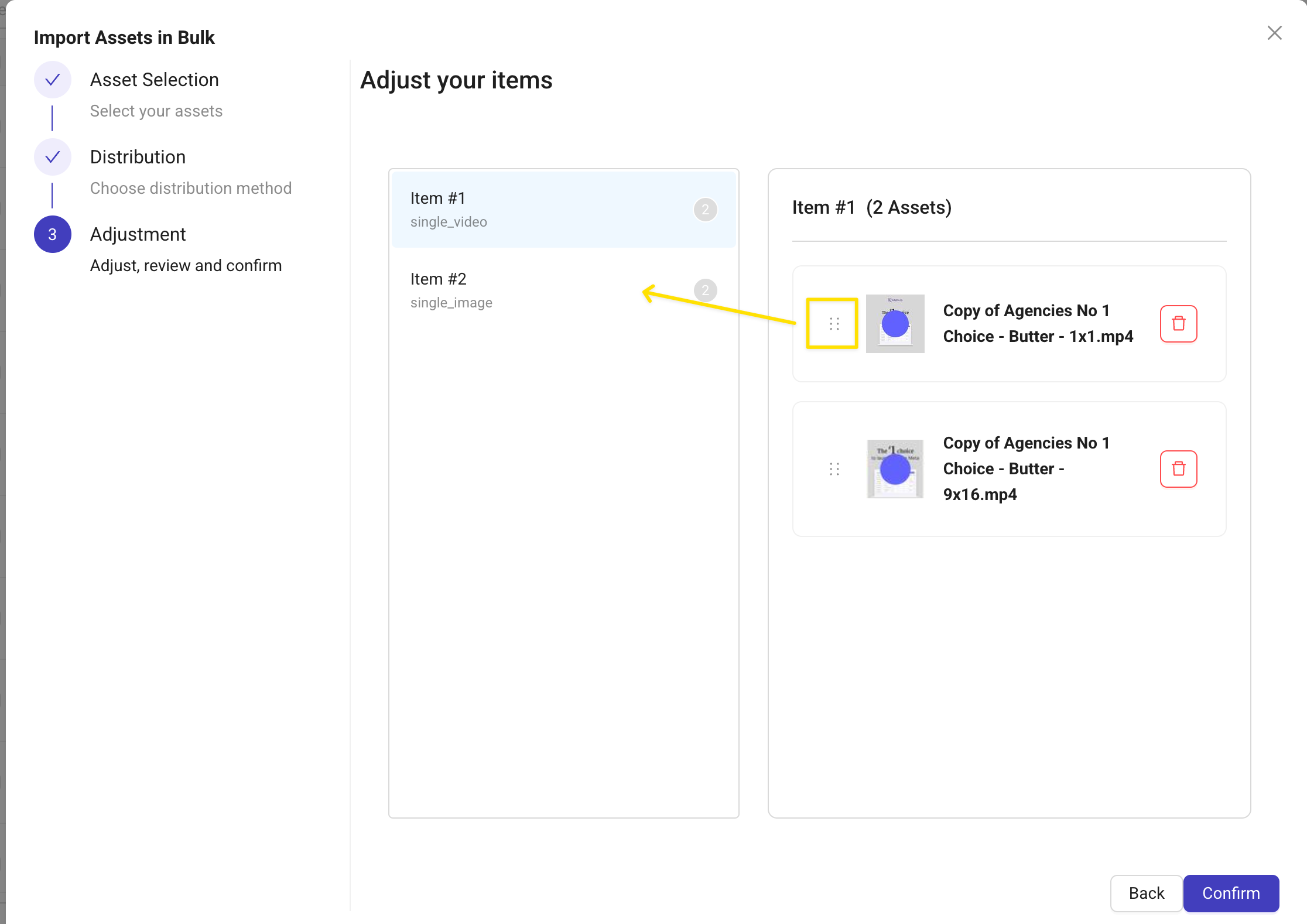Open thumbnail of 9x16.mp4 video
The width and height of the screenshot is (1307, 924).
895,469
